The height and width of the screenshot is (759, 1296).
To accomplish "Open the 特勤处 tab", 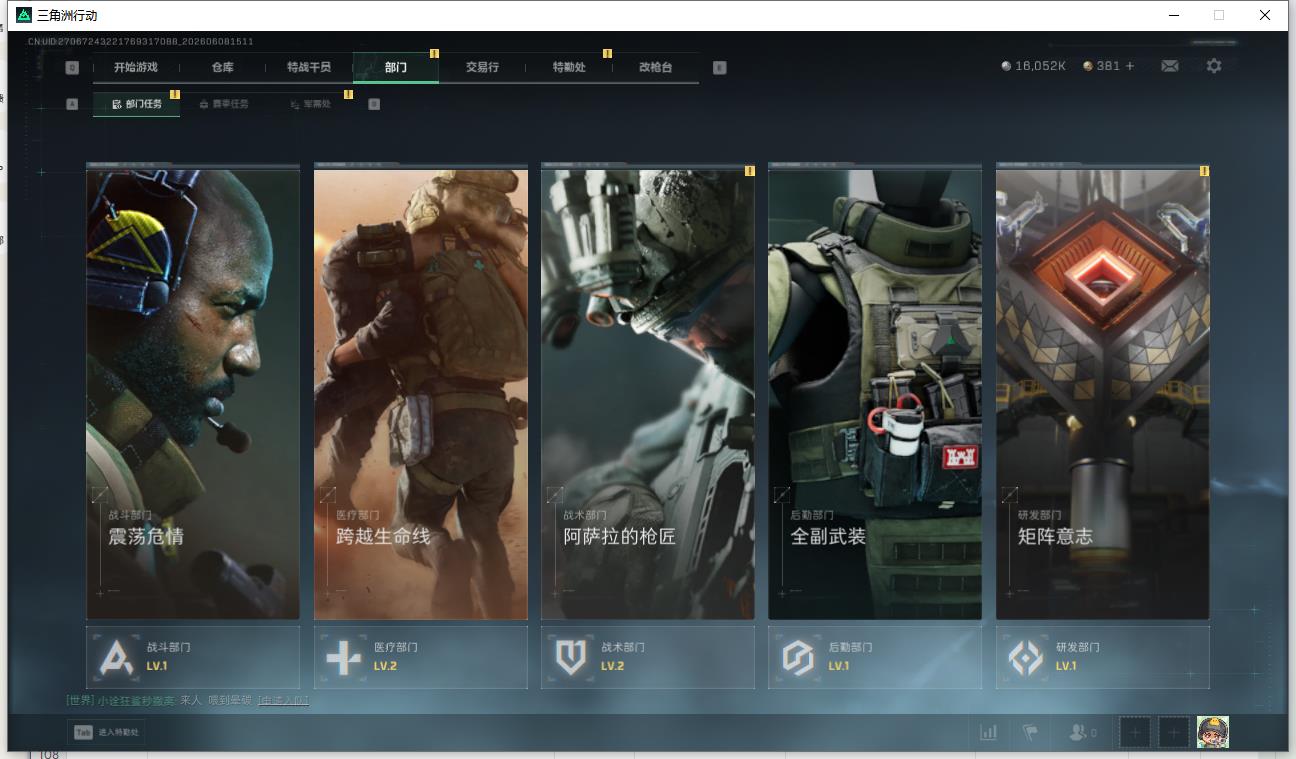I will tap(569, 67).
